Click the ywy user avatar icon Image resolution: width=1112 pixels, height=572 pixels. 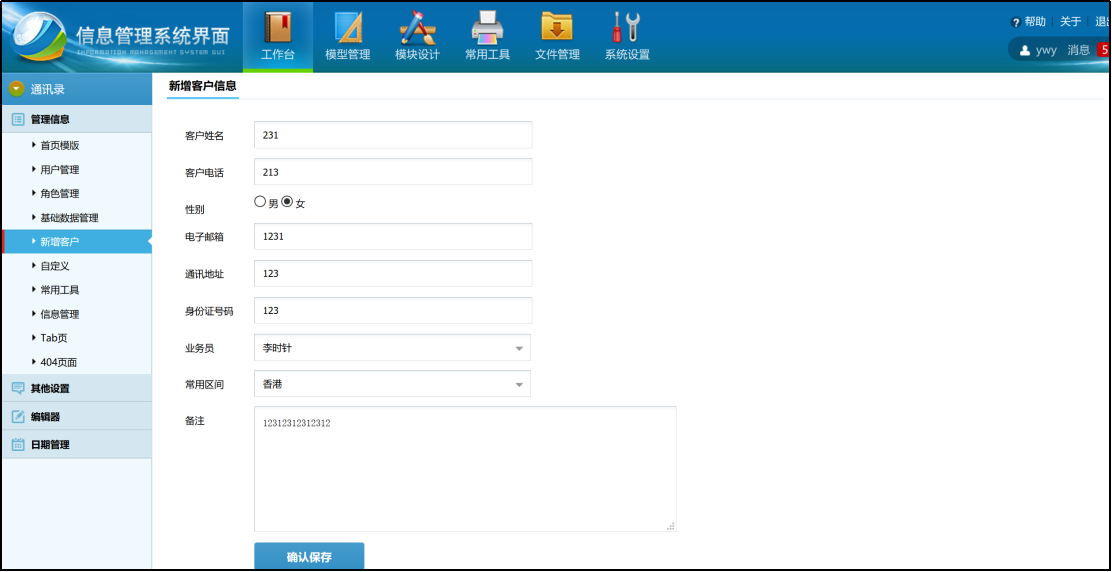point(1025,50)
